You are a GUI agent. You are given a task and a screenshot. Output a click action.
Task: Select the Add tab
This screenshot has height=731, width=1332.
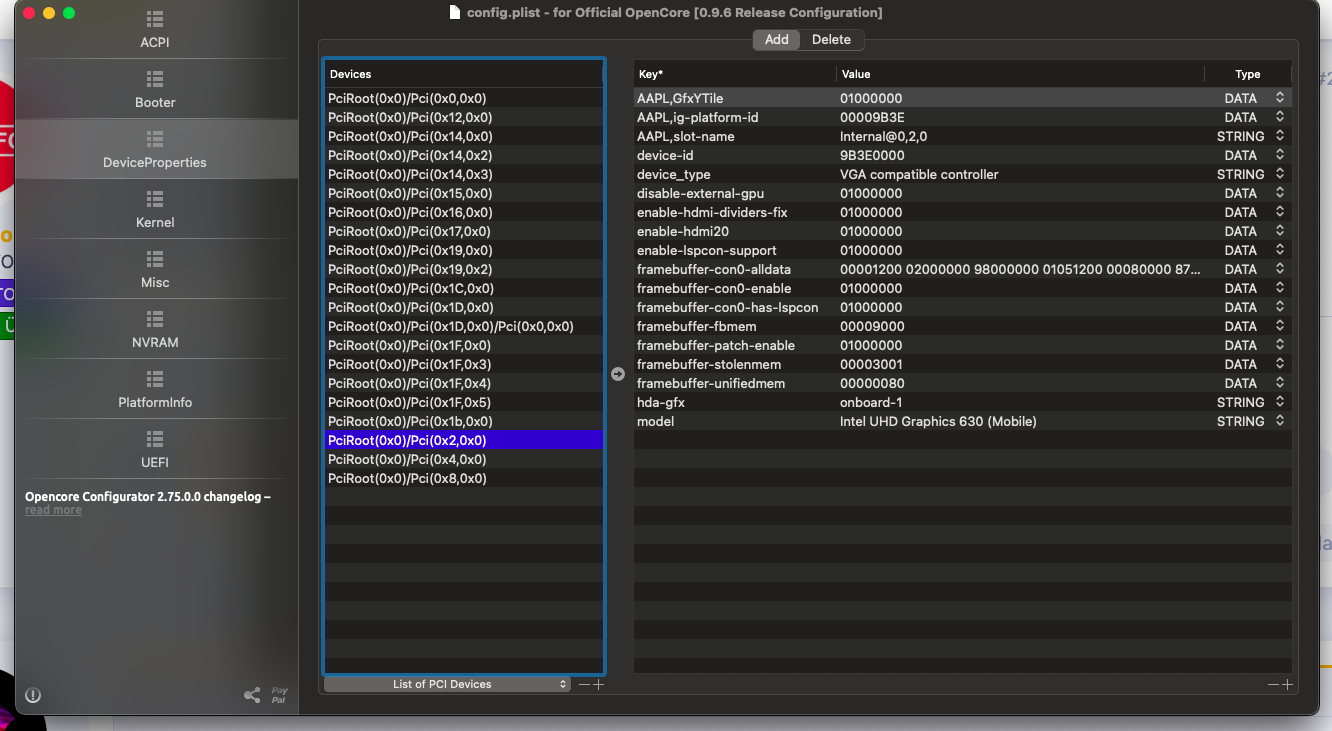click(x=777, y=40)
